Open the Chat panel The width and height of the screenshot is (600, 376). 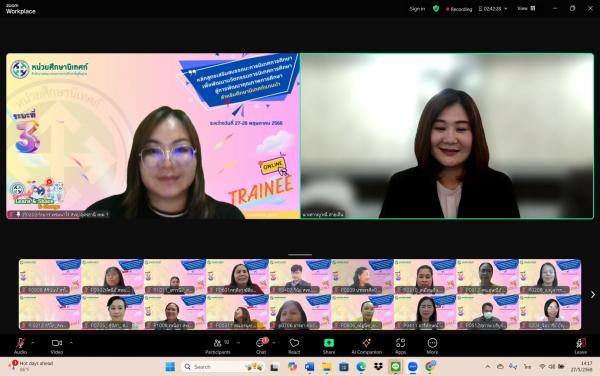261,346
